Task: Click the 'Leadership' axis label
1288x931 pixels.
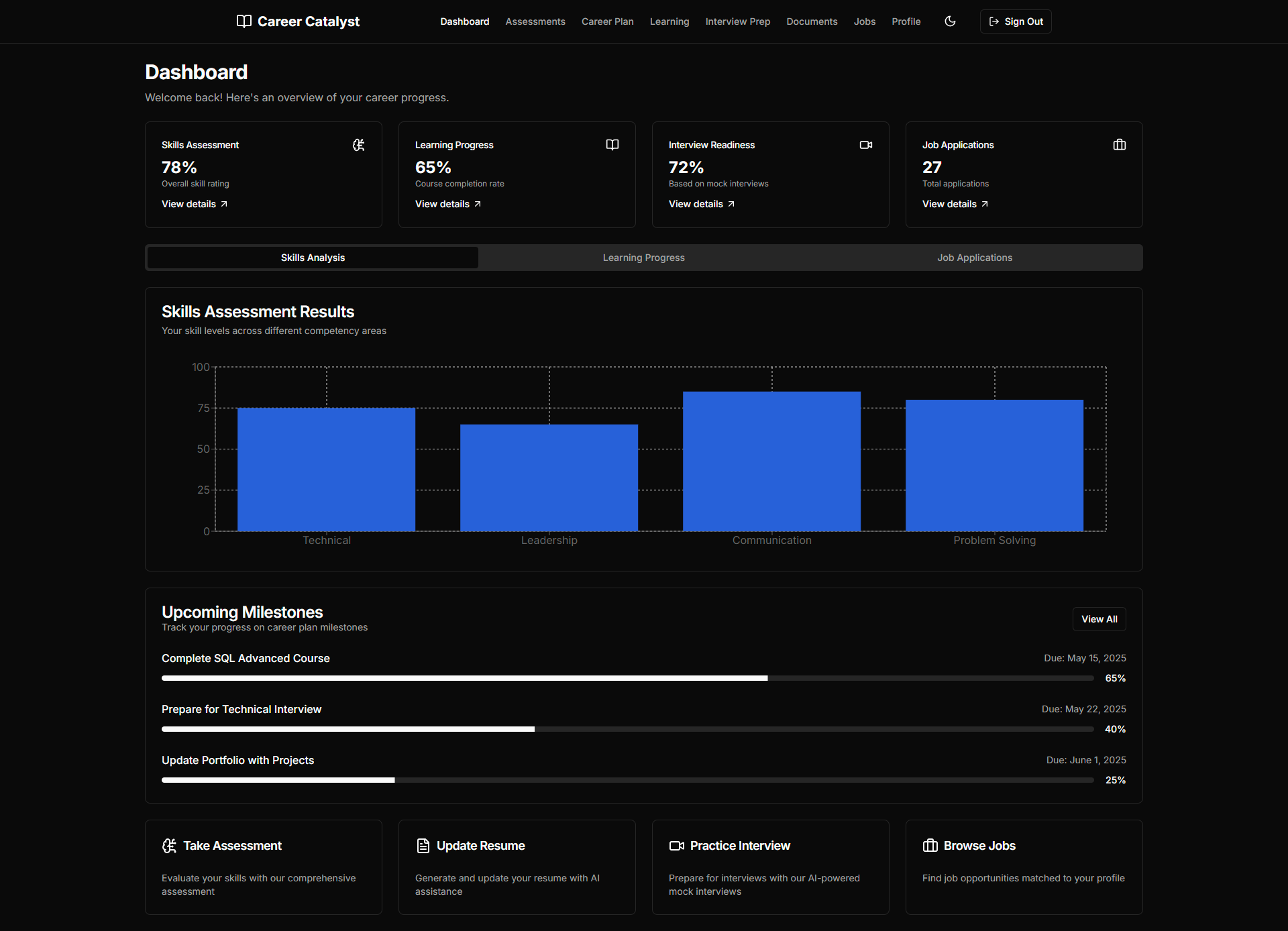Action: tap(549, 540)
